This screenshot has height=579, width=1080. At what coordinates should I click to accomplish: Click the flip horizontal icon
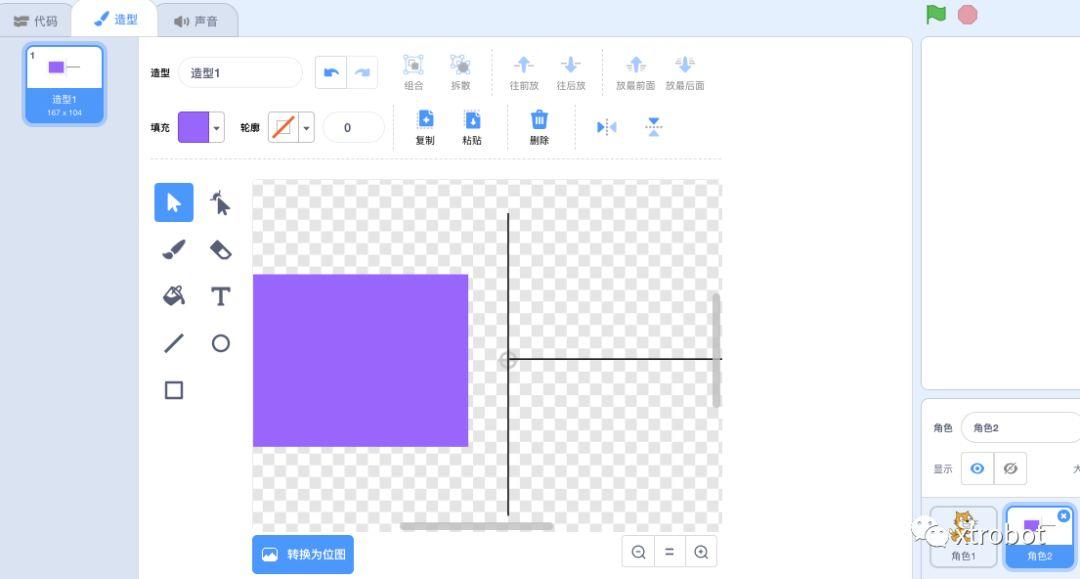(606, 127)
